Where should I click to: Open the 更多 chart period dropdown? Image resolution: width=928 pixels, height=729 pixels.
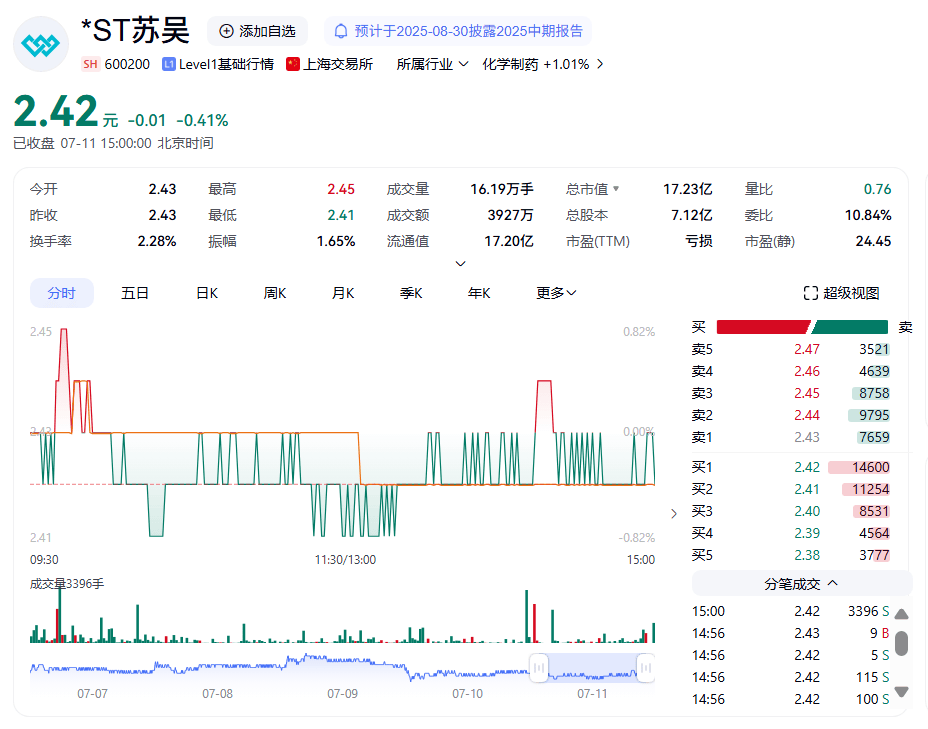pos(556,293)
